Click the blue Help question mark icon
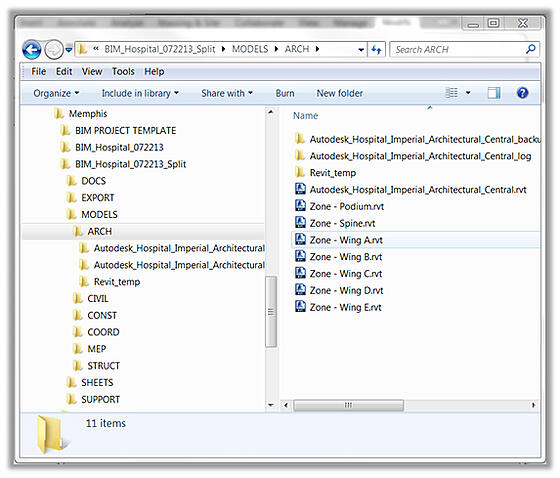 [x=522, y=93]
